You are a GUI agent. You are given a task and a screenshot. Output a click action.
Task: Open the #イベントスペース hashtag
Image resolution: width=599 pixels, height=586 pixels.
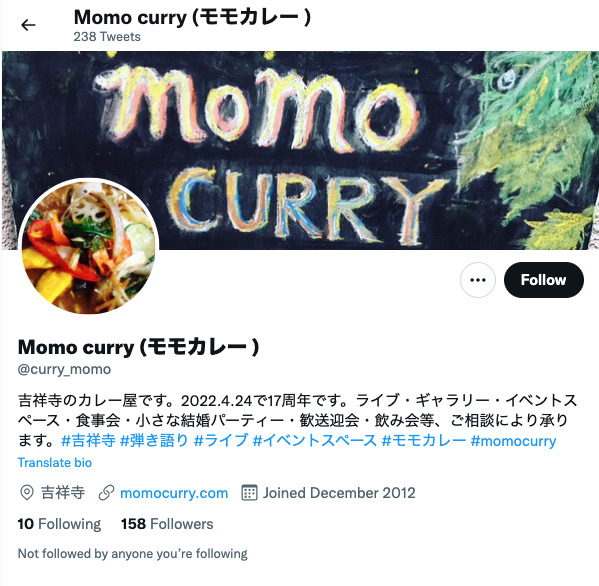coord(315,440)
